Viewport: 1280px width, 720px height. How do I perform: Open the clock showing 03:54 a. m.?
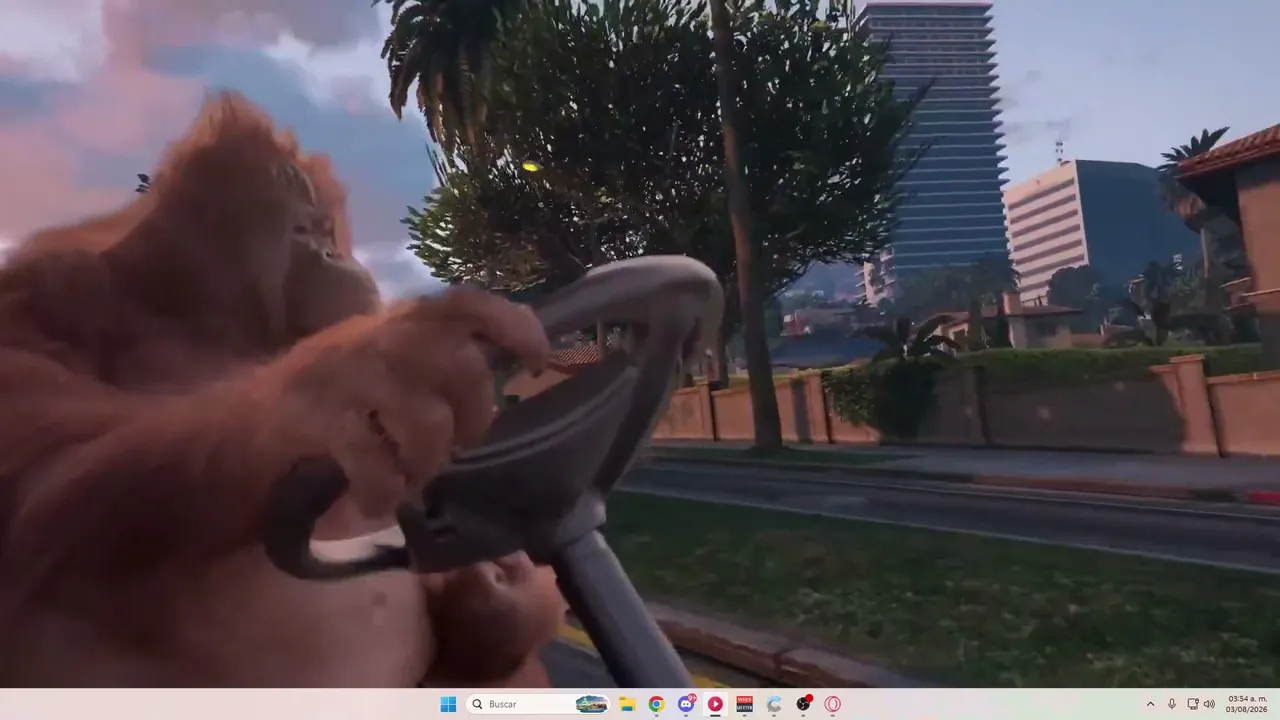(x=1248, y=704)
